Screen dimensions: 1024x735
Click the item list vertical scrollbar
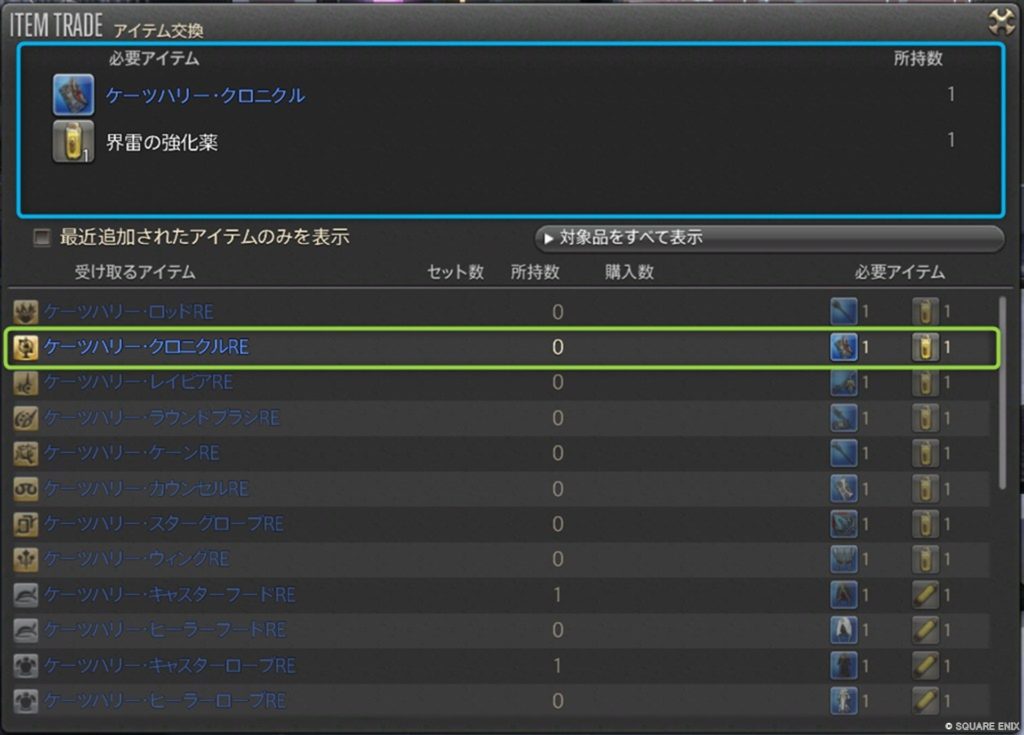pos(1002,390)
